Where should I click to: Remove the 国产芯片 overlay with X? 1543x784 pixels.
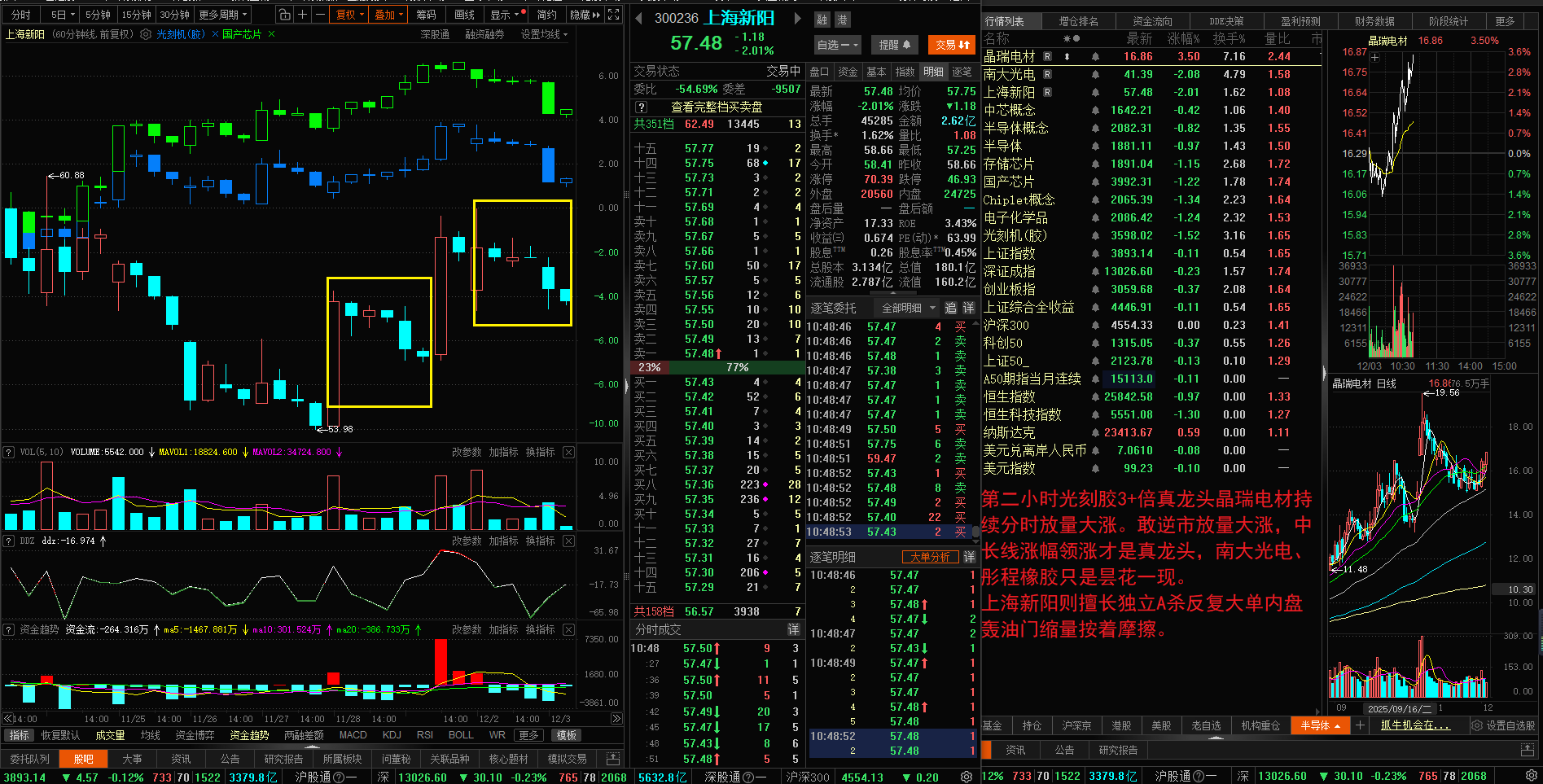(271, 34)
